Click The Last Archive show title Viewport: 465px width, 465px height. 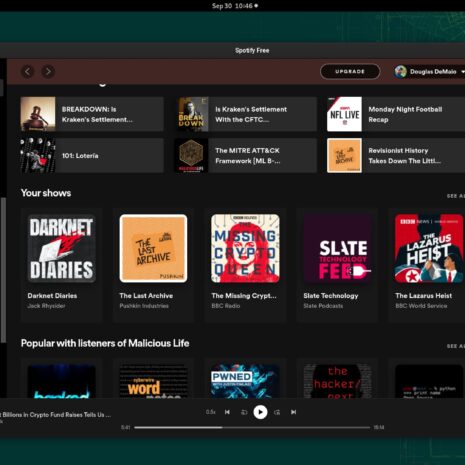pyautogui.click(x=146, y=296)
